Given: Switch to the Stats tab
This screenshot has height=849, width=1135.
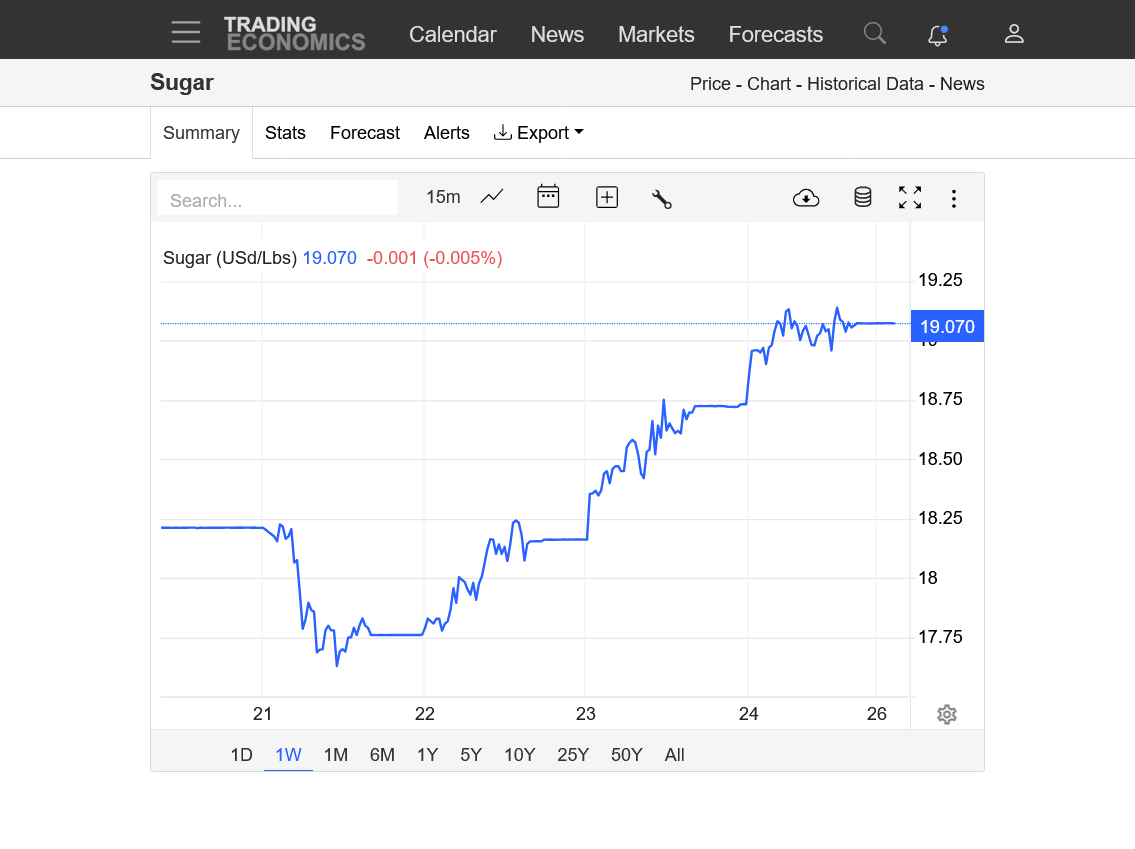Looking at the screenshot, I should (x=285, y=132).
